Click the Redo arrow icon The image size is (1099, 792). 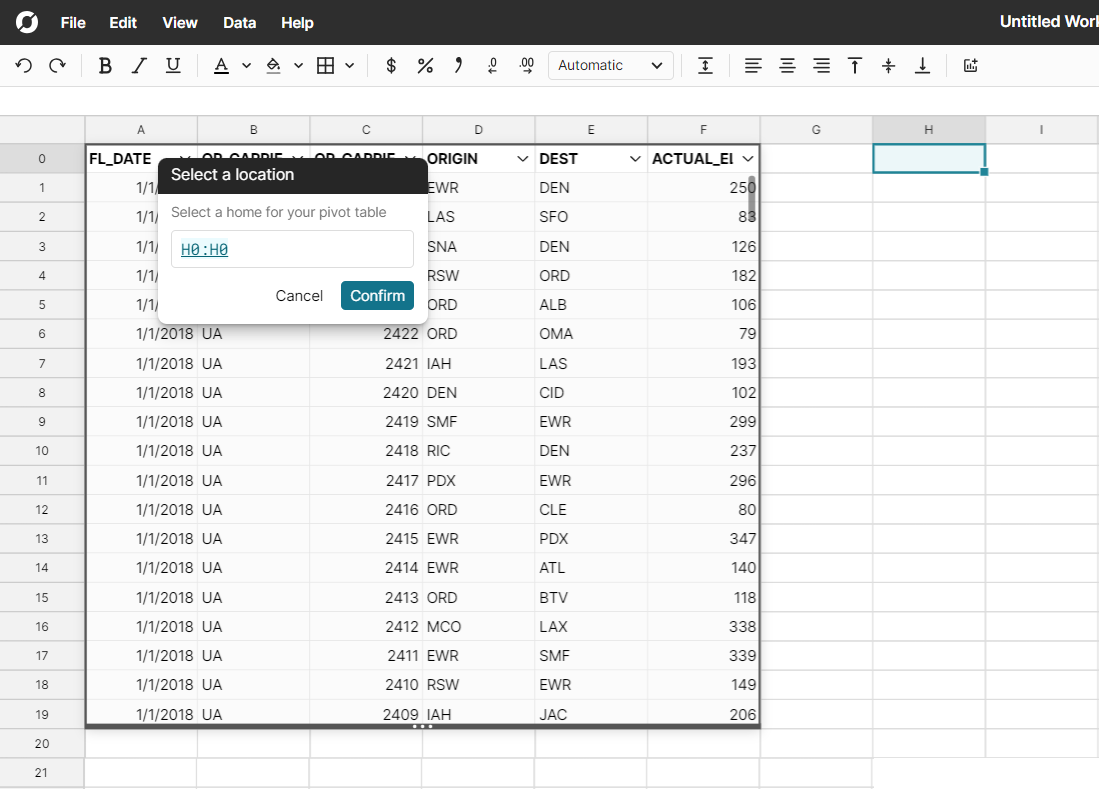coord(57,65)
